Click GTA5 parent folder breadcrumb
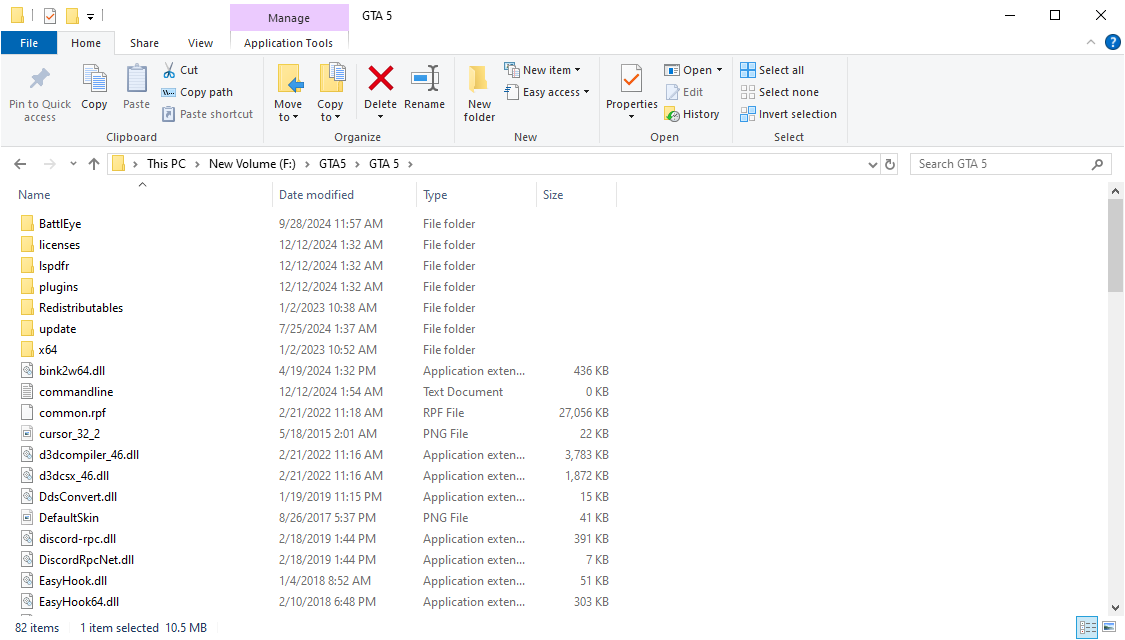Image resolution: width=1125 pixels, height=640 pixels. [332, 164]
